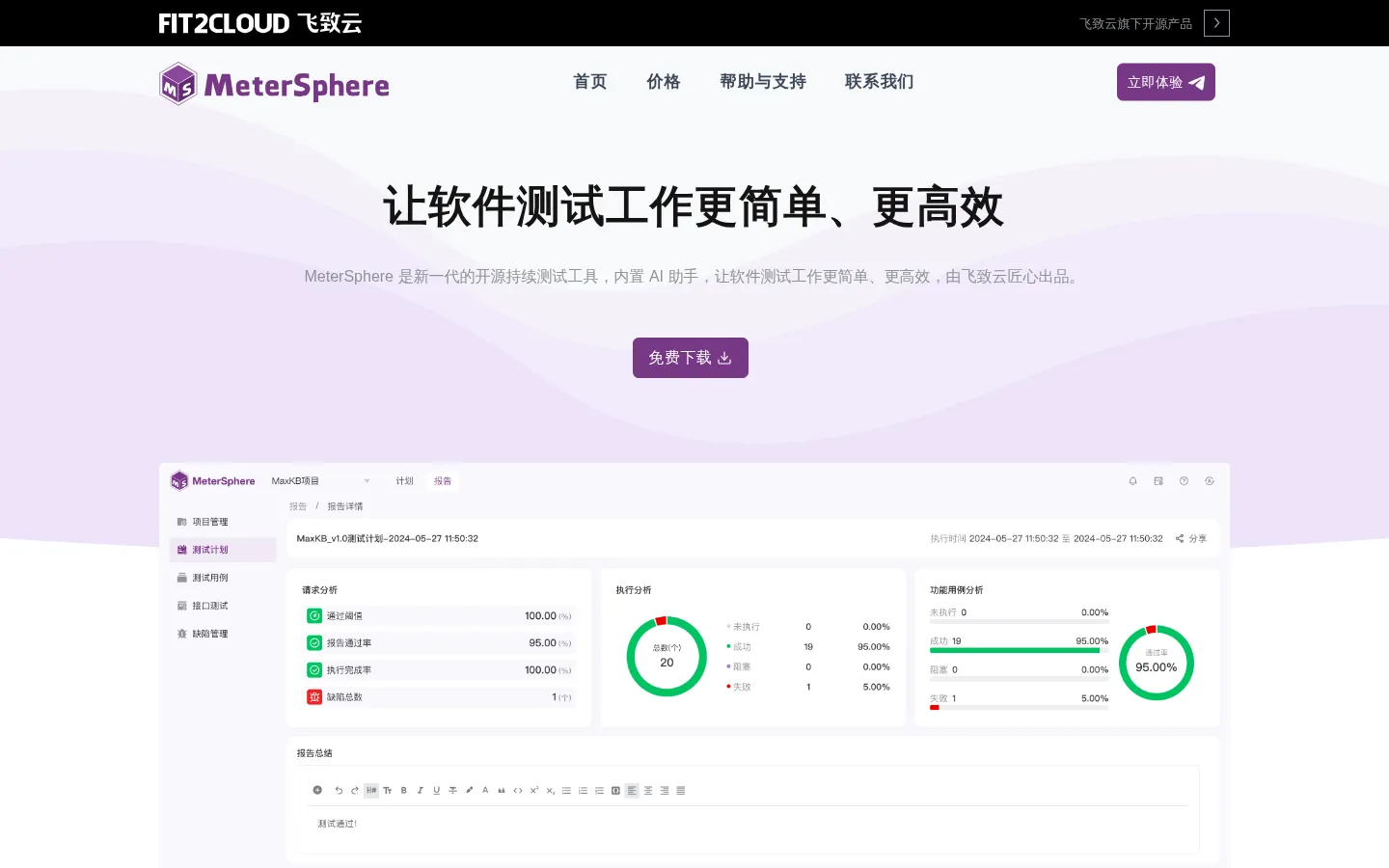
Task: Click the 缺陷总数 red bug icon
Action: (x=314, y=697)
